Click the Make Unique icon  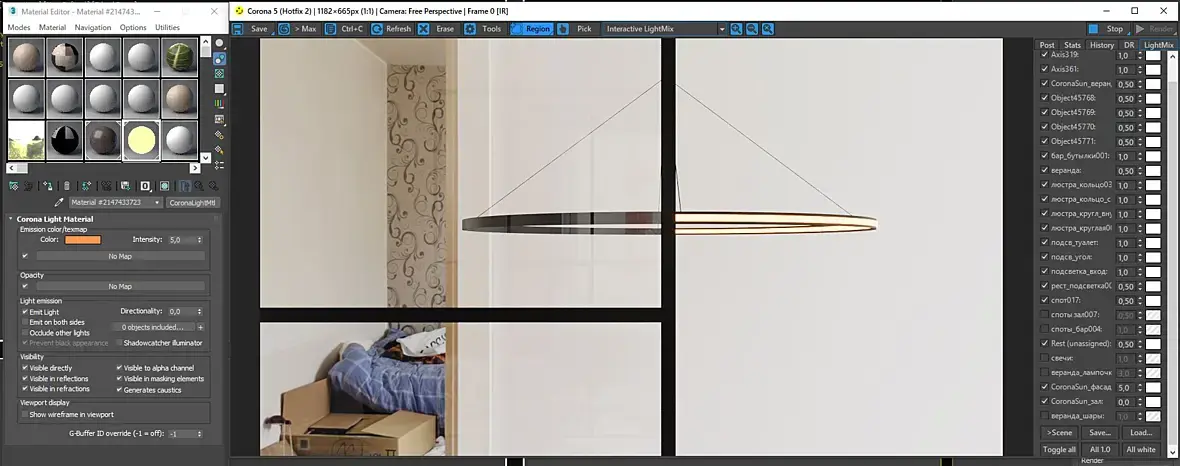click(106, 186)
